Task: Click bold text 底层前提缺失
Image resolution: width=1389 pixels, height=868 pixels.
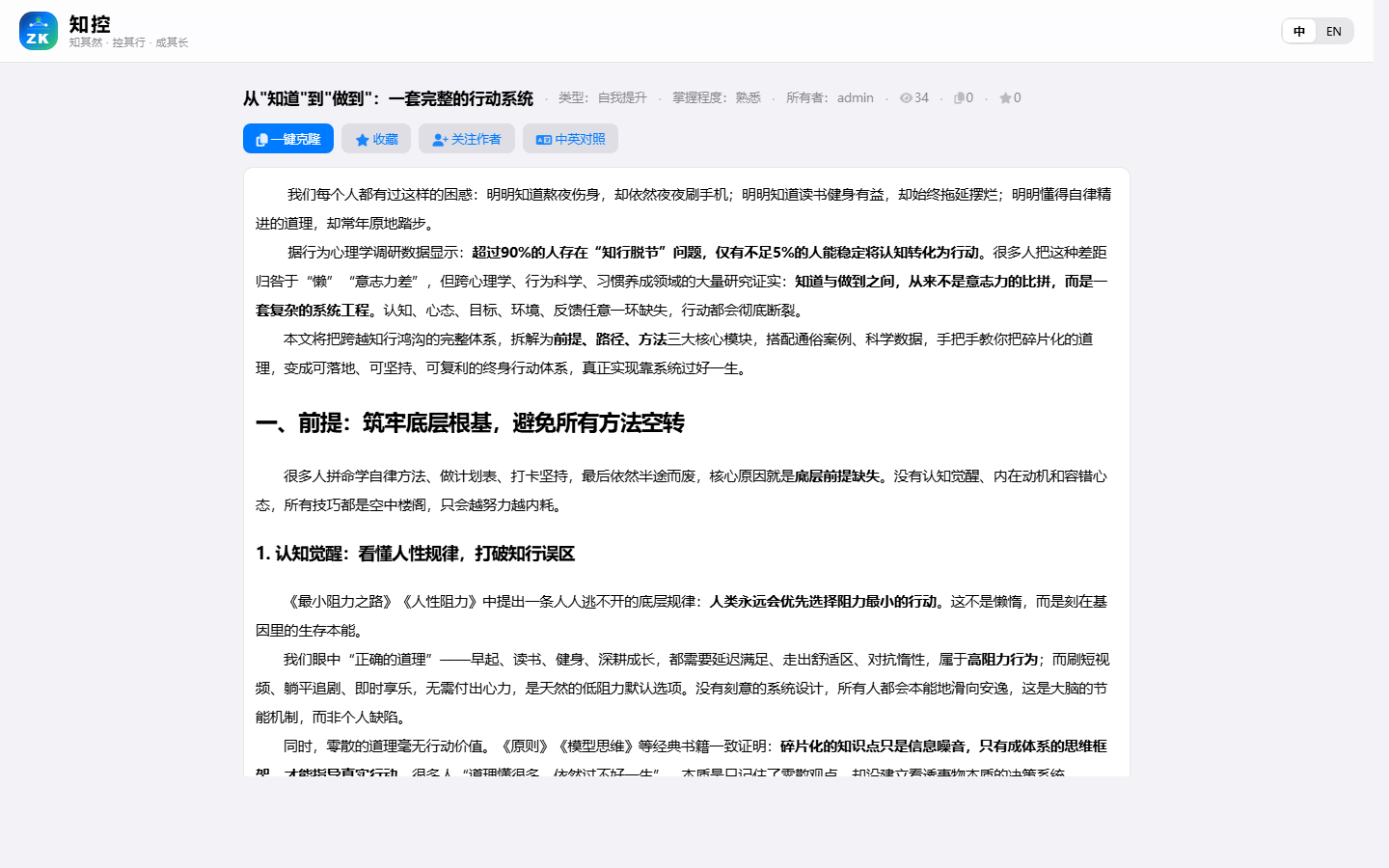Action: click(x=837, y=476)
